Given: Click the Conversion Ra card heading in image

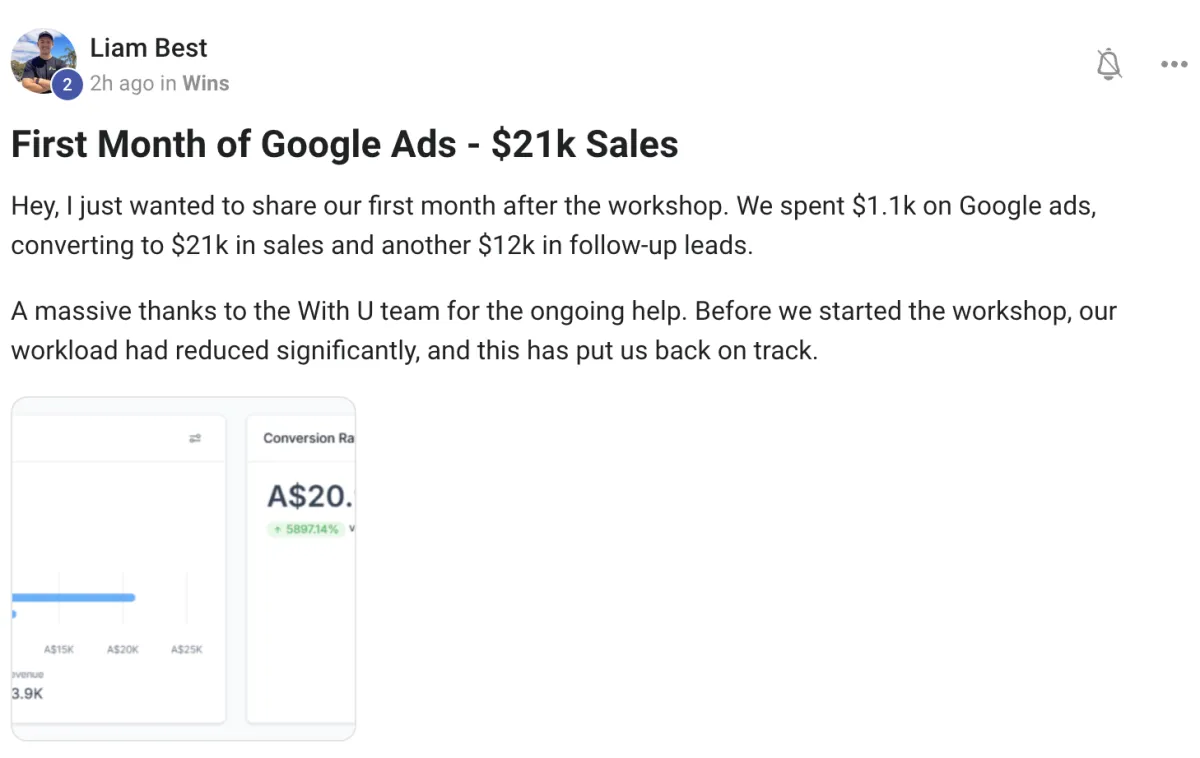Looking at the screenshot, I should 308,438.
